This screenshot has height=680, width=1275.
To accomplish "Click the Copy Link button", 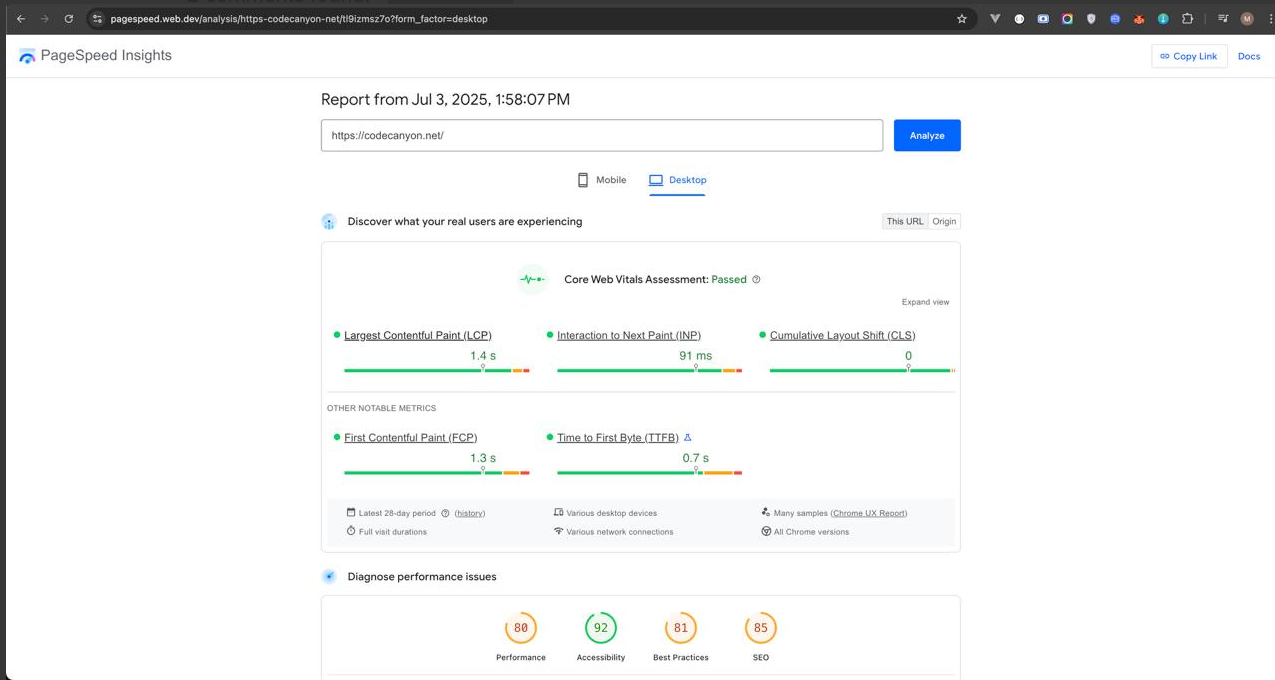I will click(x=1189, y=56).
